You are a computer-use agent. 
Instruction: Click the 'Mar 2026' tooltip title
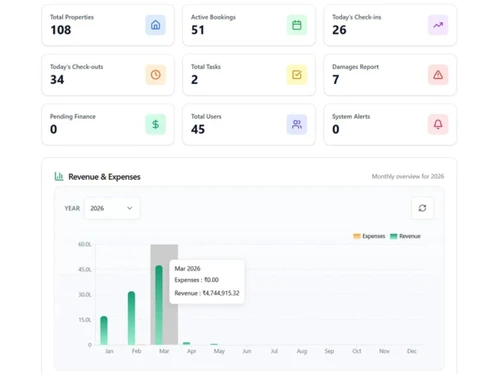pyautogui.click(x=187, y=269)
